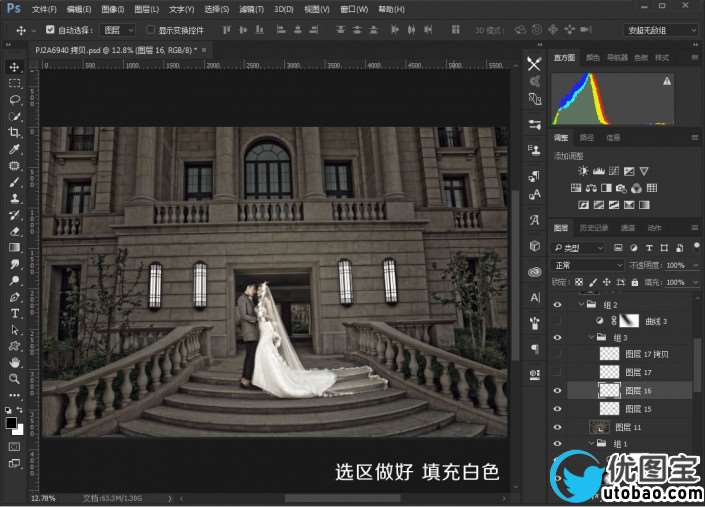
Task: Open the layer filter 类型 dropdown
Action: click(x=579, y=248)
